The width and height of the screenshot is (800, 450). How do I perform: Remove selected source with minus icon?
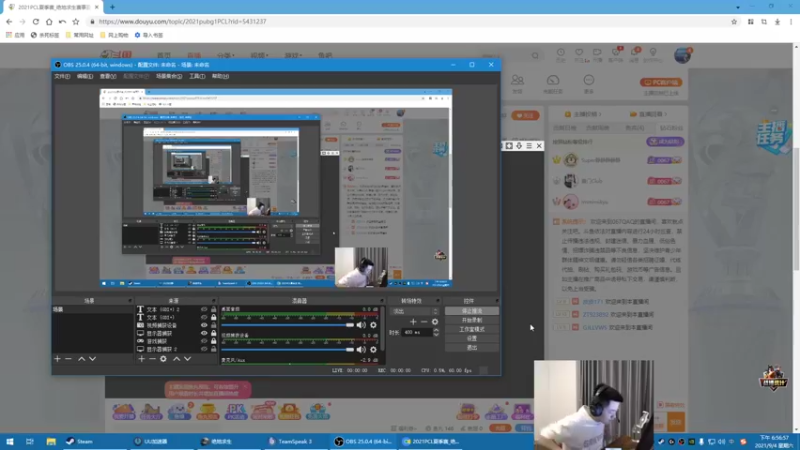(152, 359)
